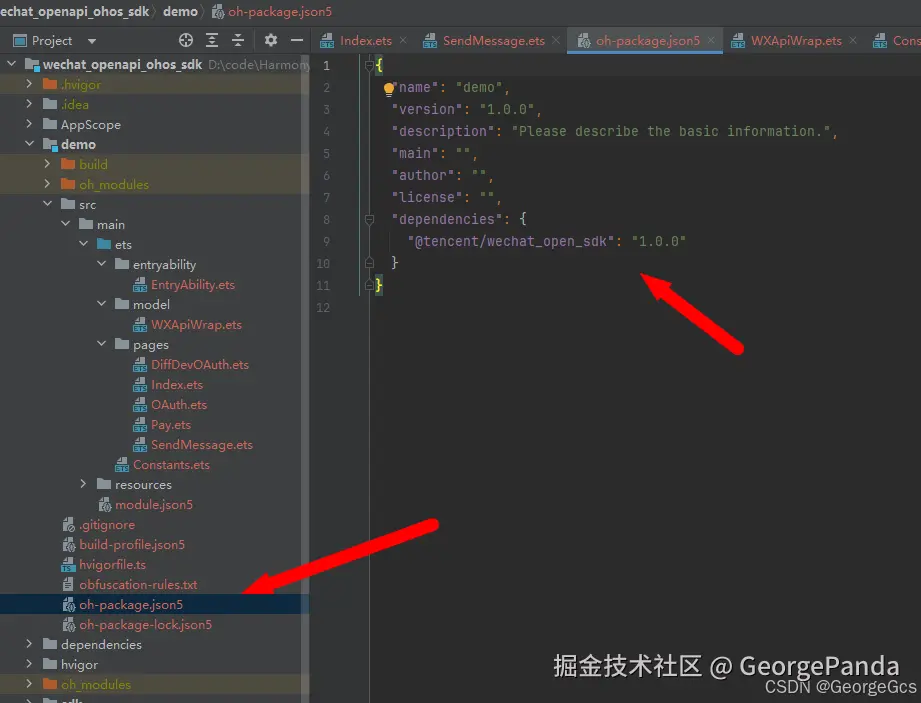Close the Index.ets tab
This screenshot has width=921, height=703.
(403, 40)
